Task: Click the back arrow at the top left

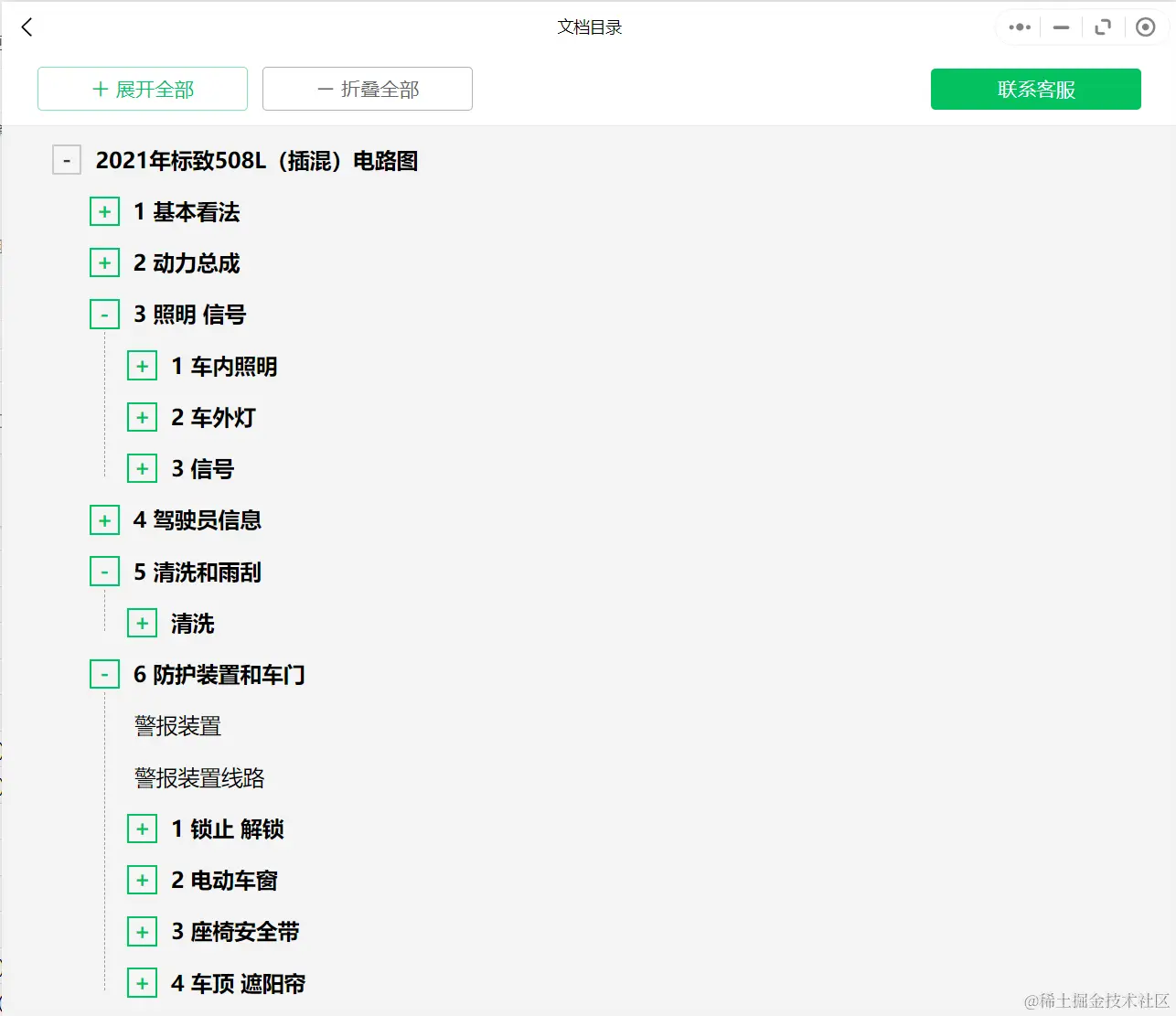Action: point(27,27)
